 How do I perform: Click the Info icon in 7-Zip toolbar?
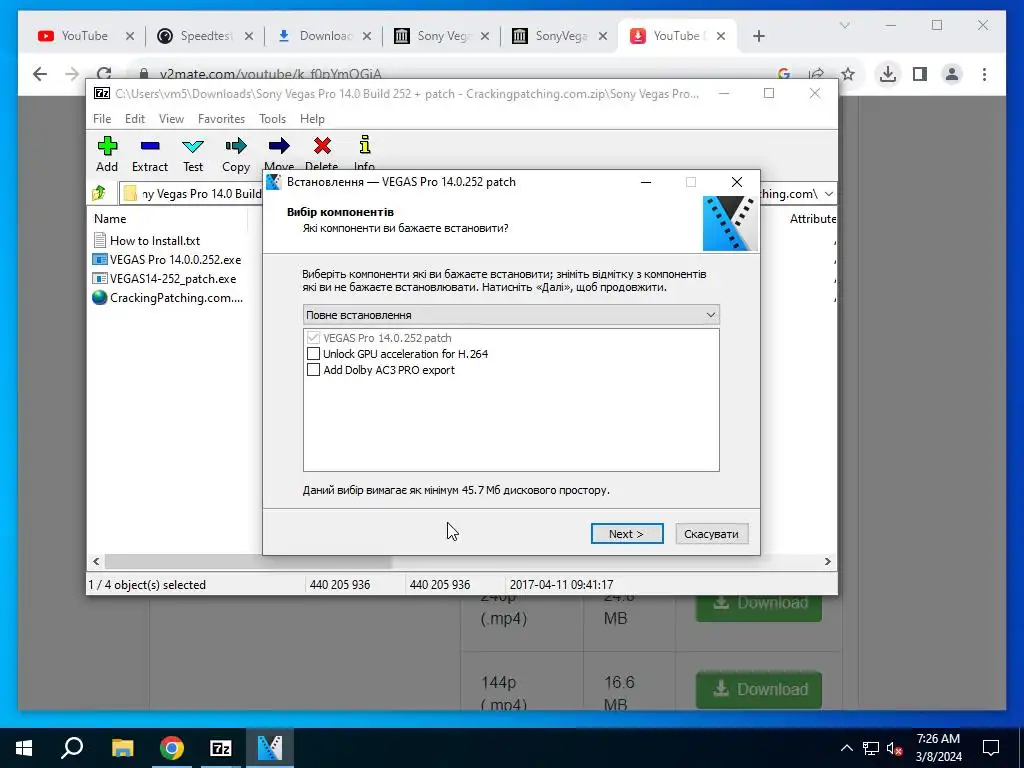[364, 145]
